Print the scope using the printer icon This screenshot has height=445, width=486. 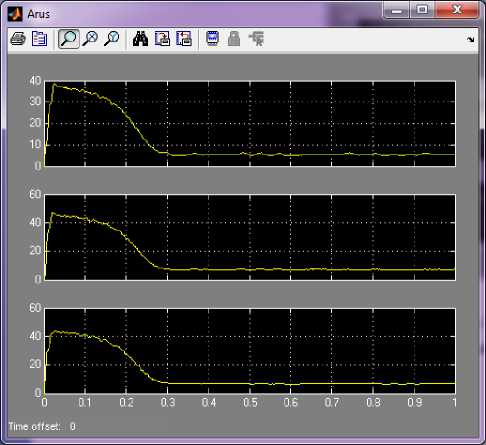[18, 39]
